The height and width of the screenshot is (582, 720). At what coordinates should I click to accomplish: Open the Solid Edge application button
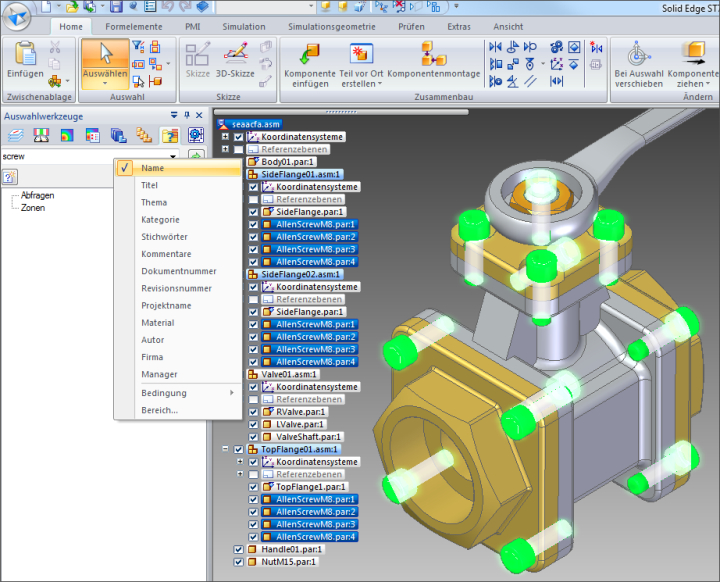coord(17,17)
